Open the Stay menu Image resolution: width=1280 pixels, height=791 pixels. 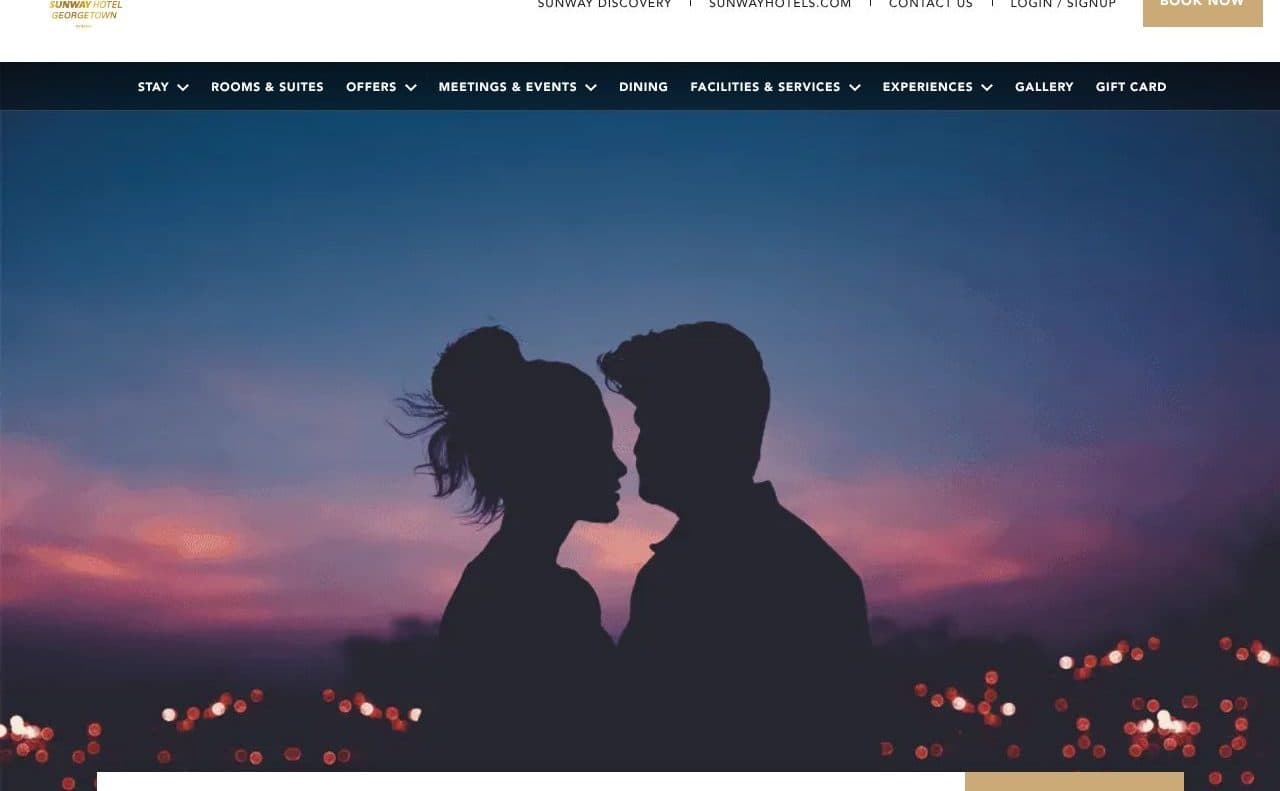pos(153,87)
